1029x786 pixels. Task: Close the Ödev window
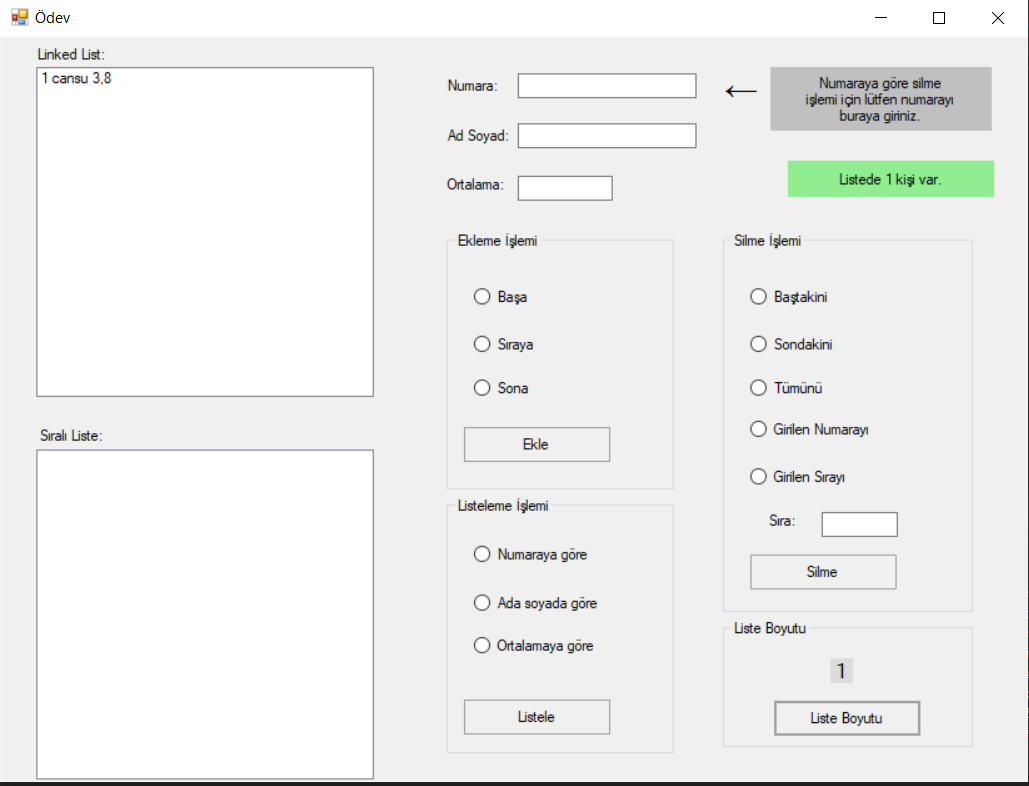pyautogui.click(x=998, y=18)
